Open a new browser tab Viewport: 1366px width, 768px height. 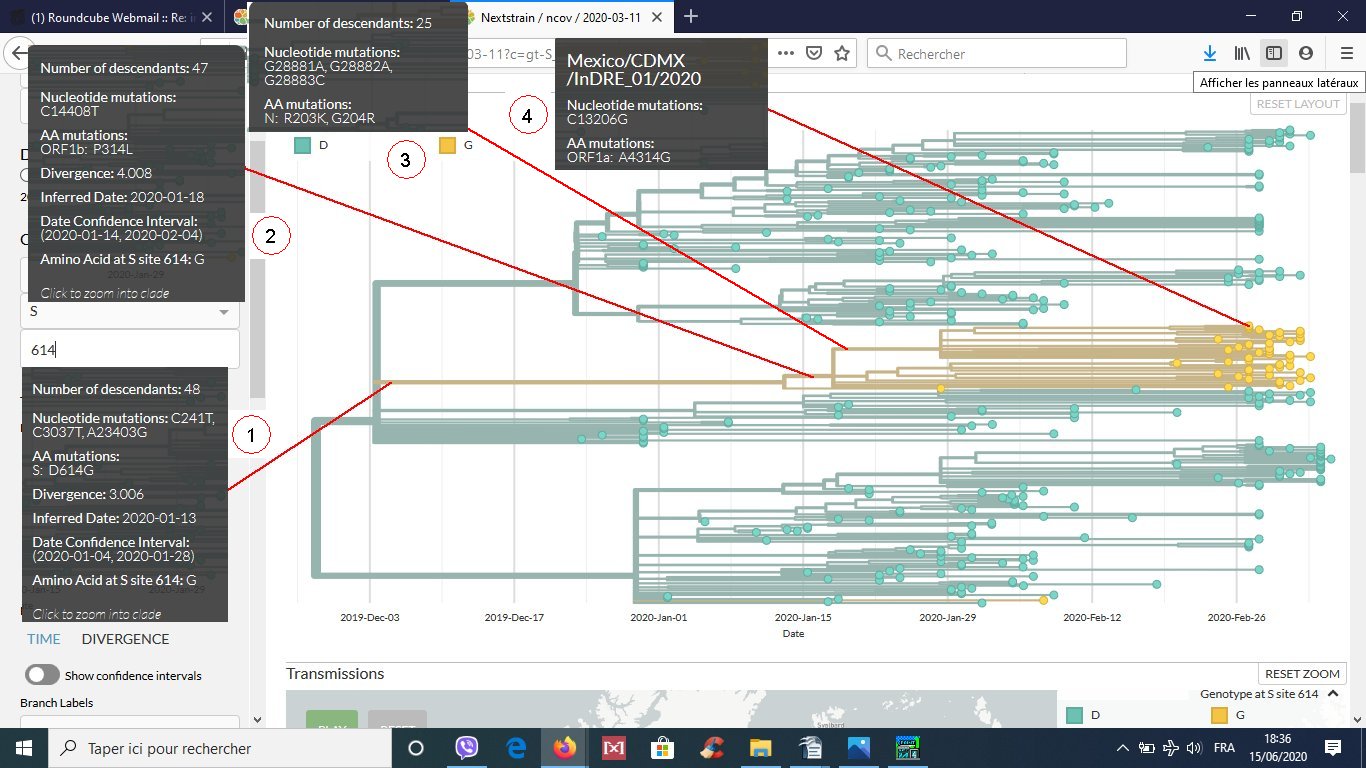coord(690,16)
